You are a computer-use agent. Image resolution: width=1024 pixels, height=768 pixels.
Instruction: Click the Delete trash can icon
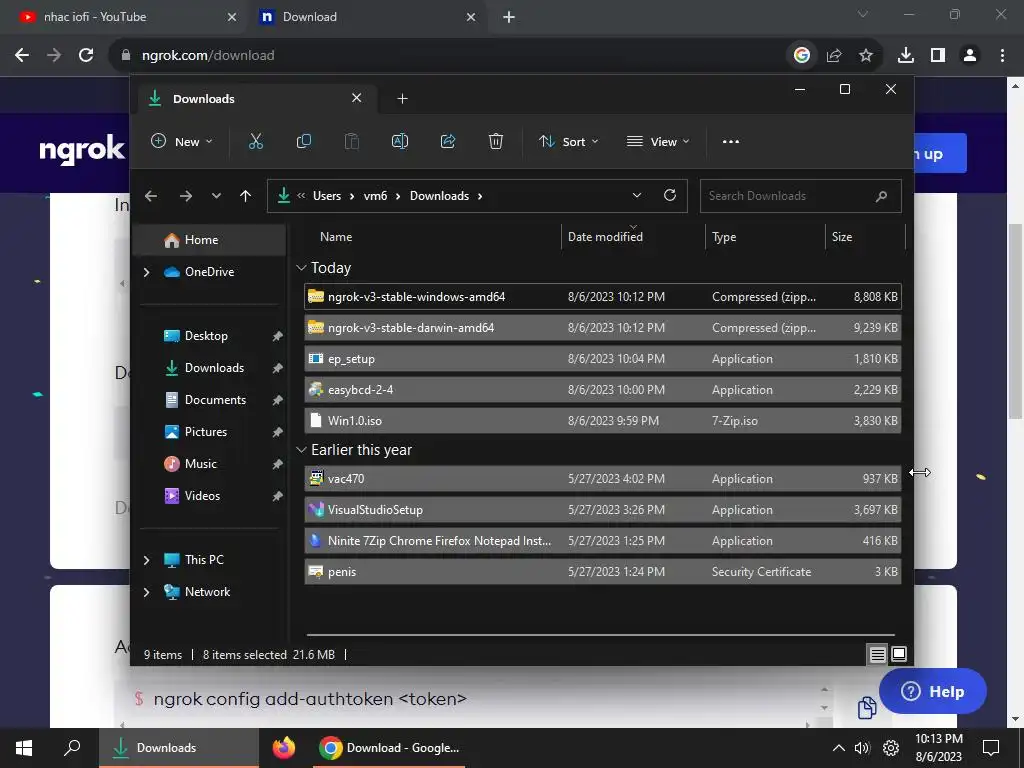(x=496, y=142)
